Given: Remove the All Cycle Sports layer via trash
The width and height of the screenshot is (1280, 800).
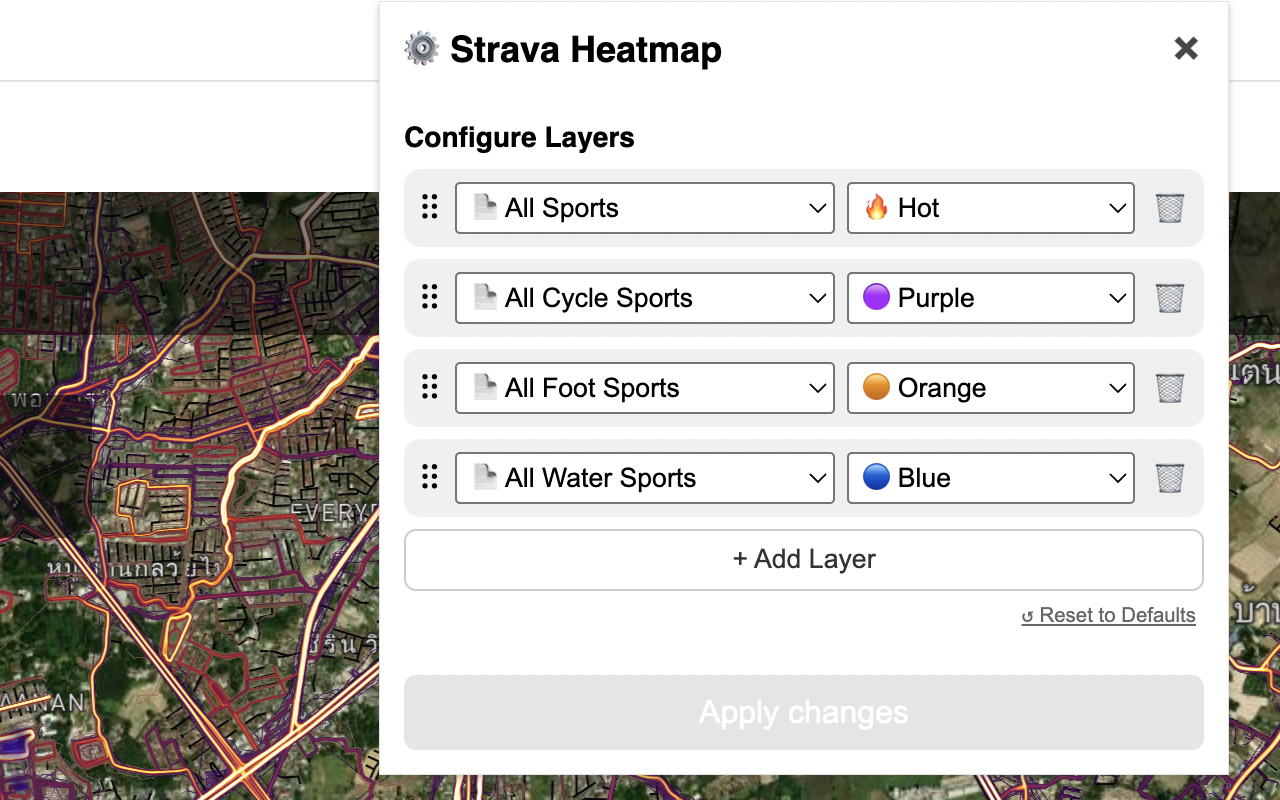Looking at the screenshot, I should tap(1170, 298).
